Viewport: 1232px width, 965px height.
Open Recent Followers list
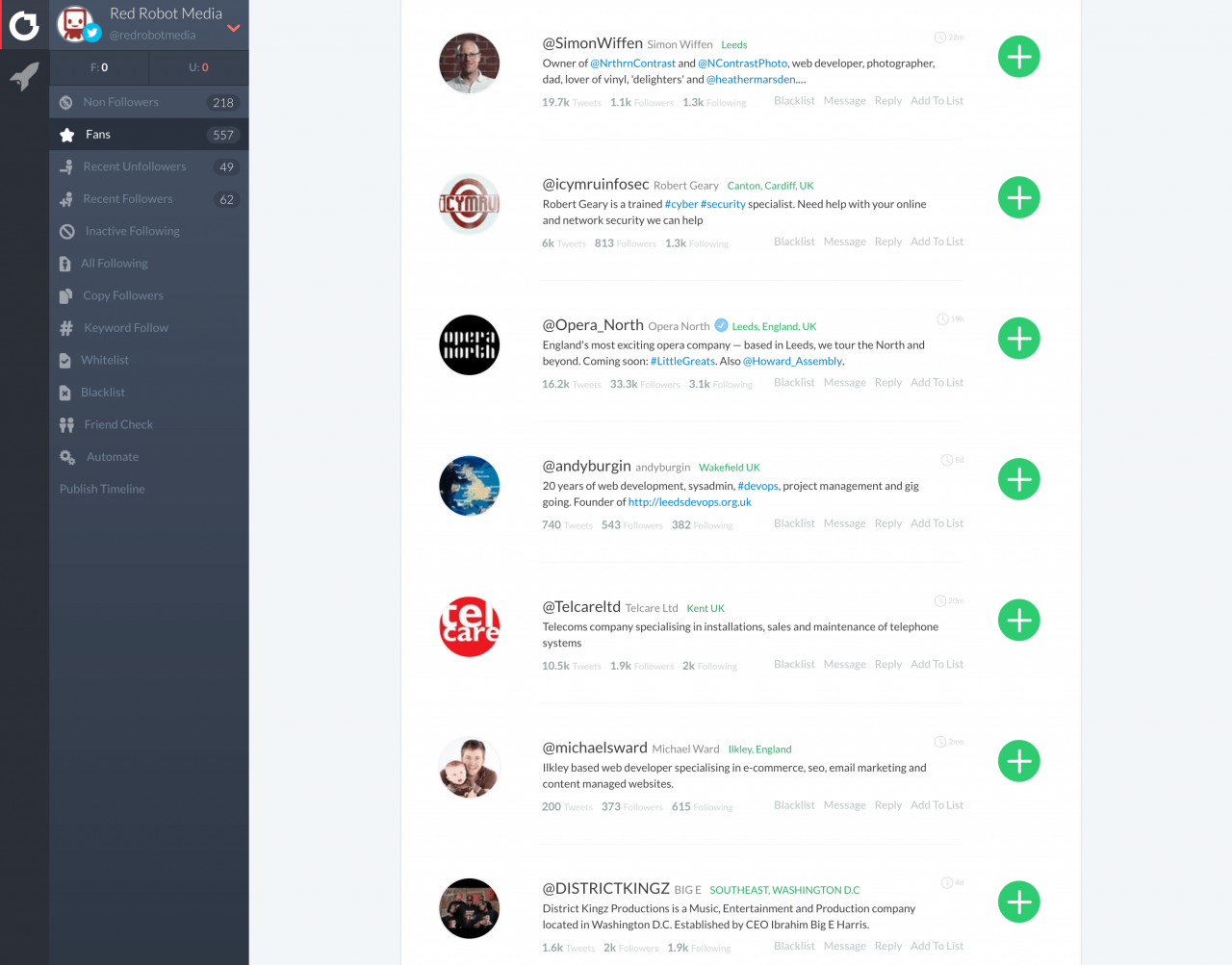tap(149, 199)
